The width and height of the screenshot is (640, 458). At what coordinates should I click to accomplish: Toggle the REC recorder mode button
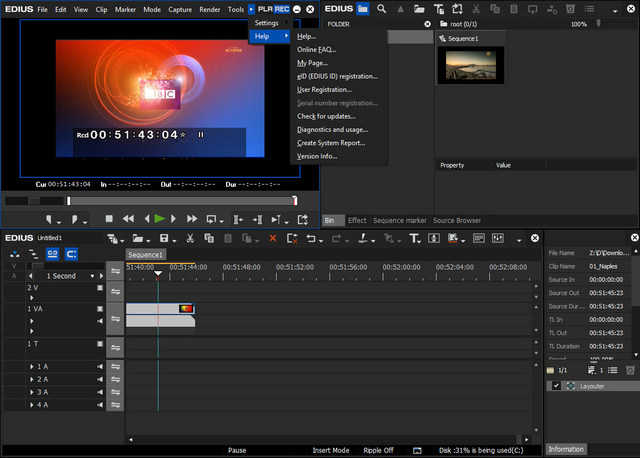[x=282, y=8]
